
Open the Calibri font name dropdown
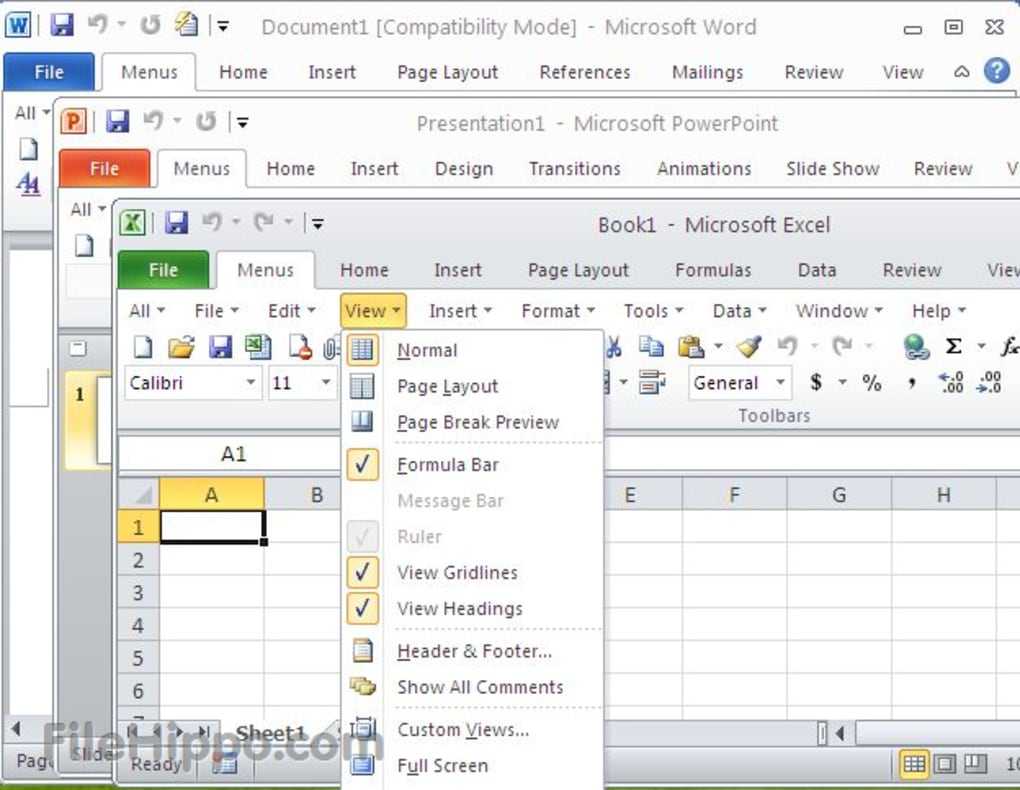[250, 383]
